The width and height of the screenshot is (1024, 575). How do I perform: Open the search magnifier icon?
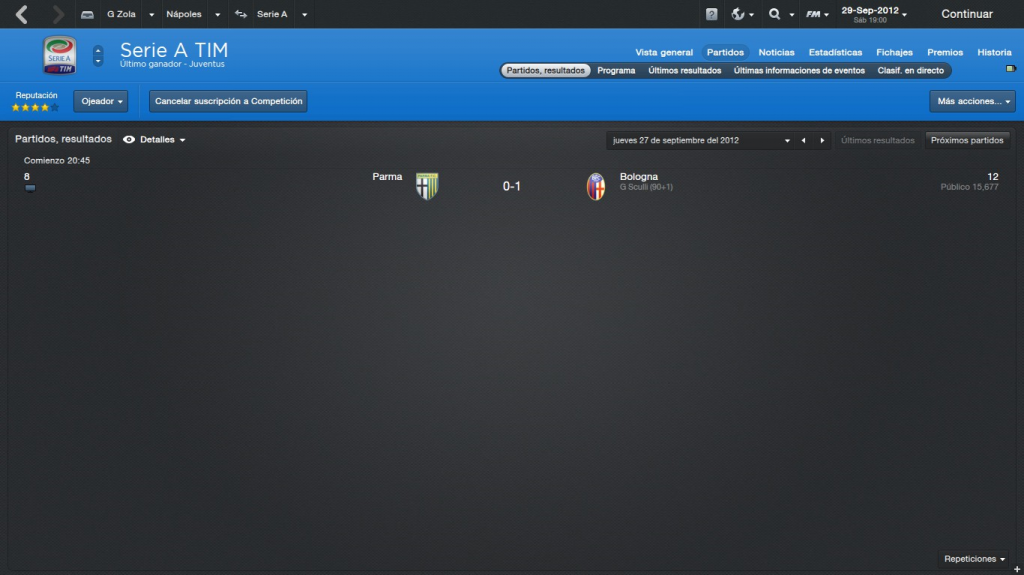[775, 14]
